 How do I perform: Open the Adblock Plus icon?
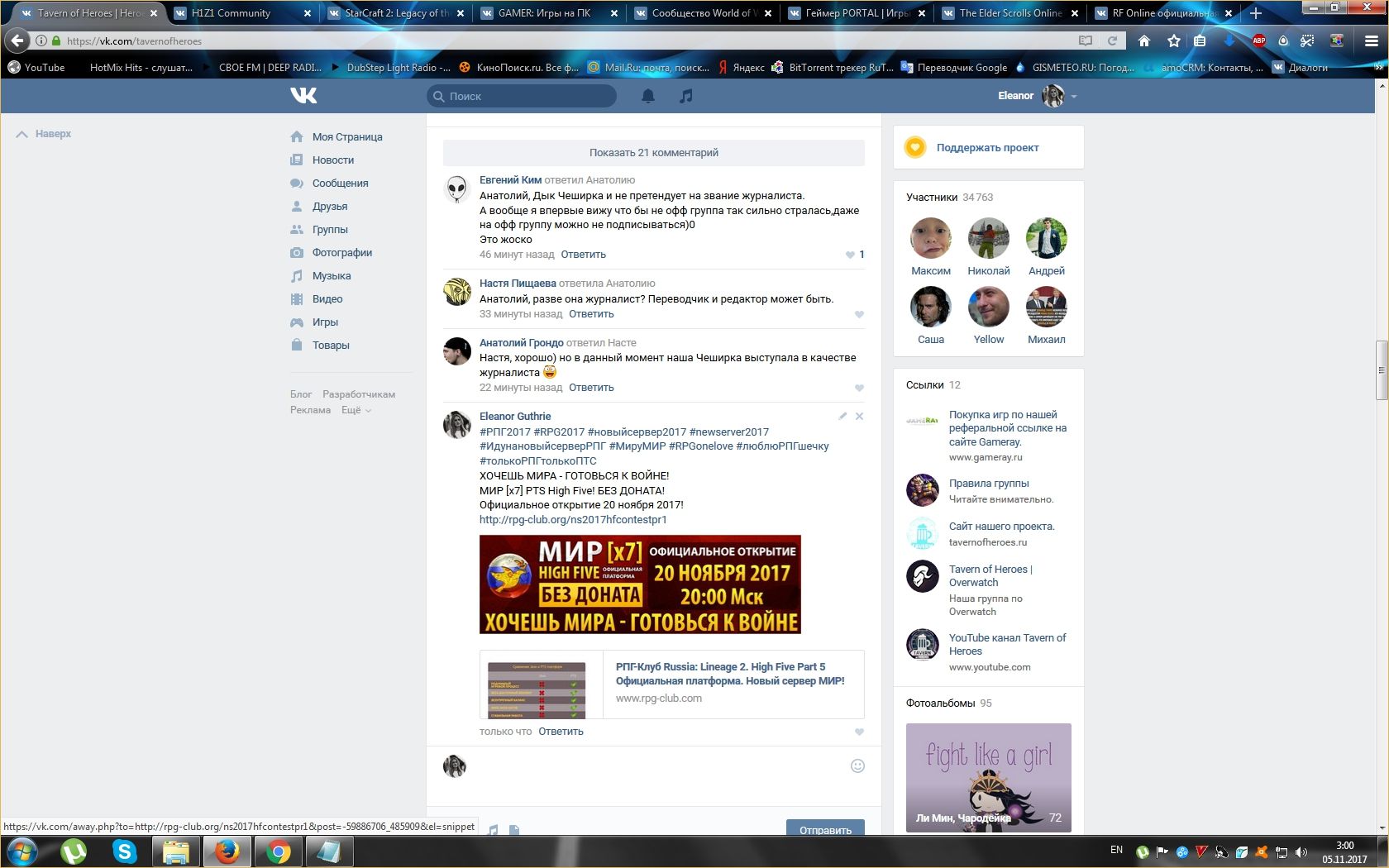point(1258,41)
